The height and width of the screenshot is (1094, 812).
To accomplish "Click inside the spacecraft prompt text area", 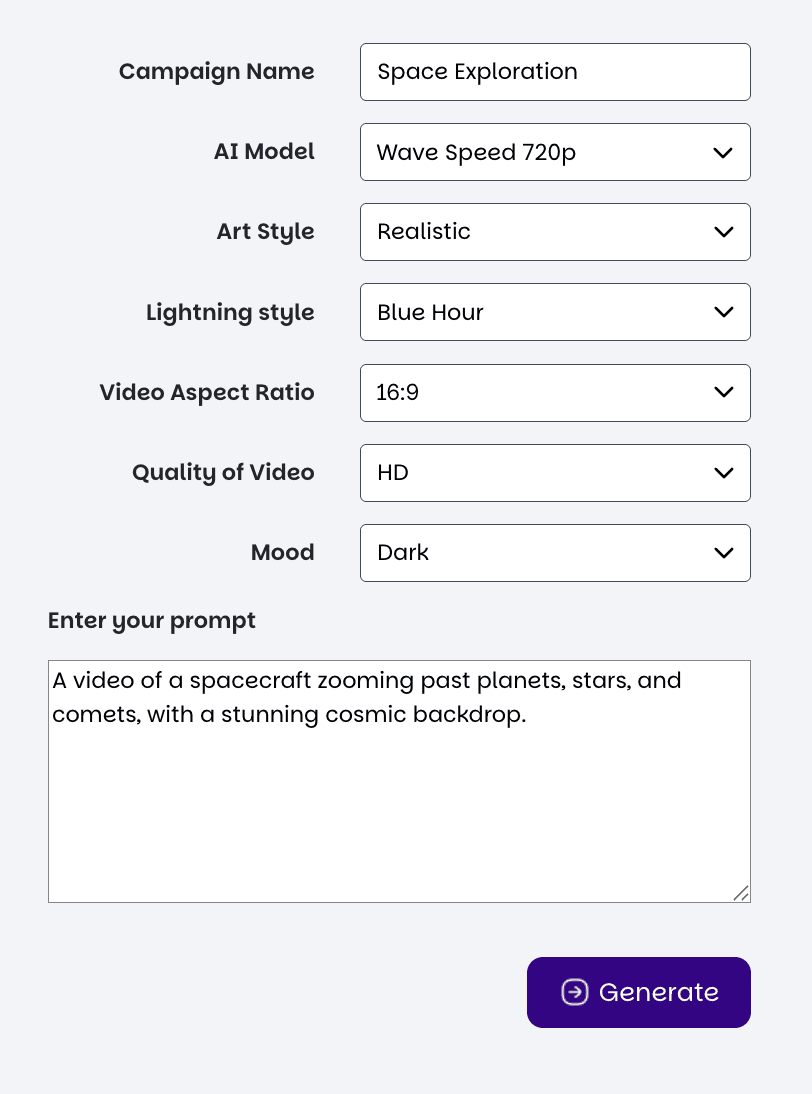I will 399,781.
